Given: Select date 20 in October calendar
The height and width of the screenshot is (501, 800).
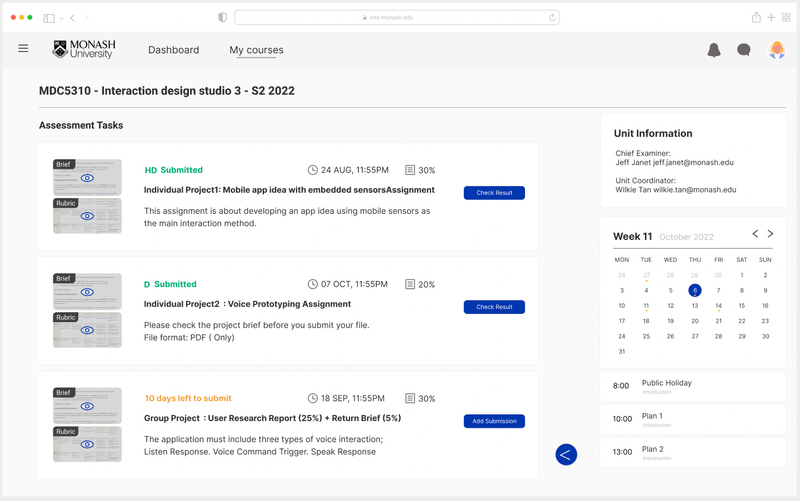Looking at the screenshot, I should 694,321.
